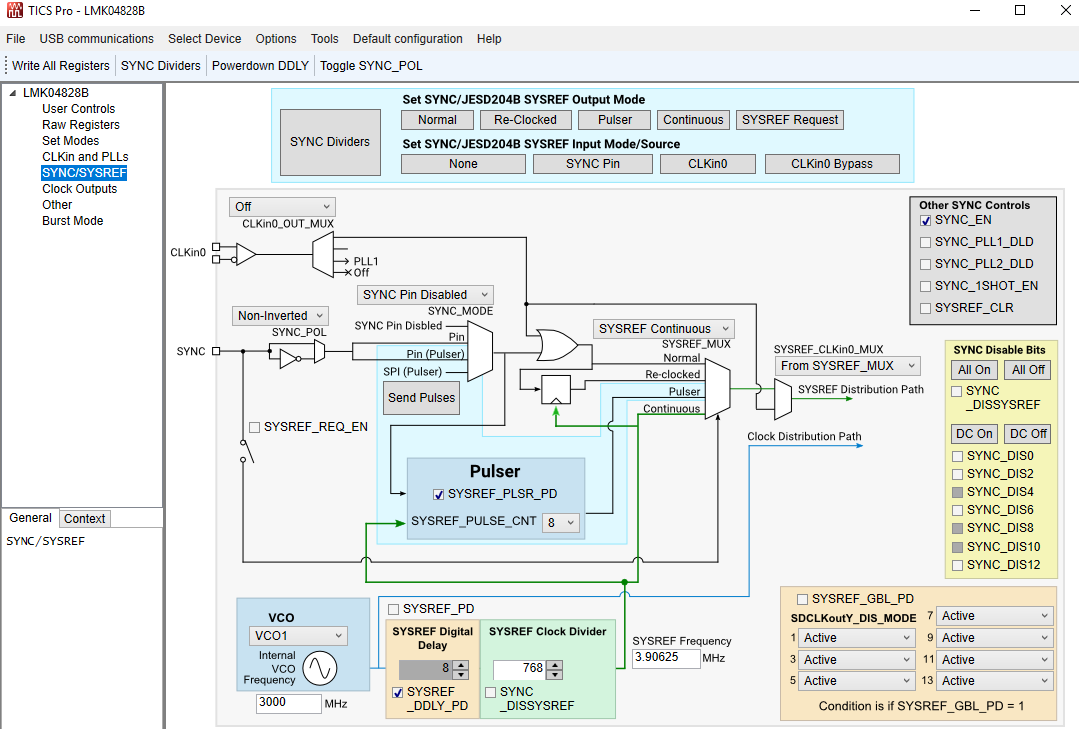Open the CLKin0_OUT_MUX dropdown
This screenshot has height=729, width=1079.
click(282, 207)
